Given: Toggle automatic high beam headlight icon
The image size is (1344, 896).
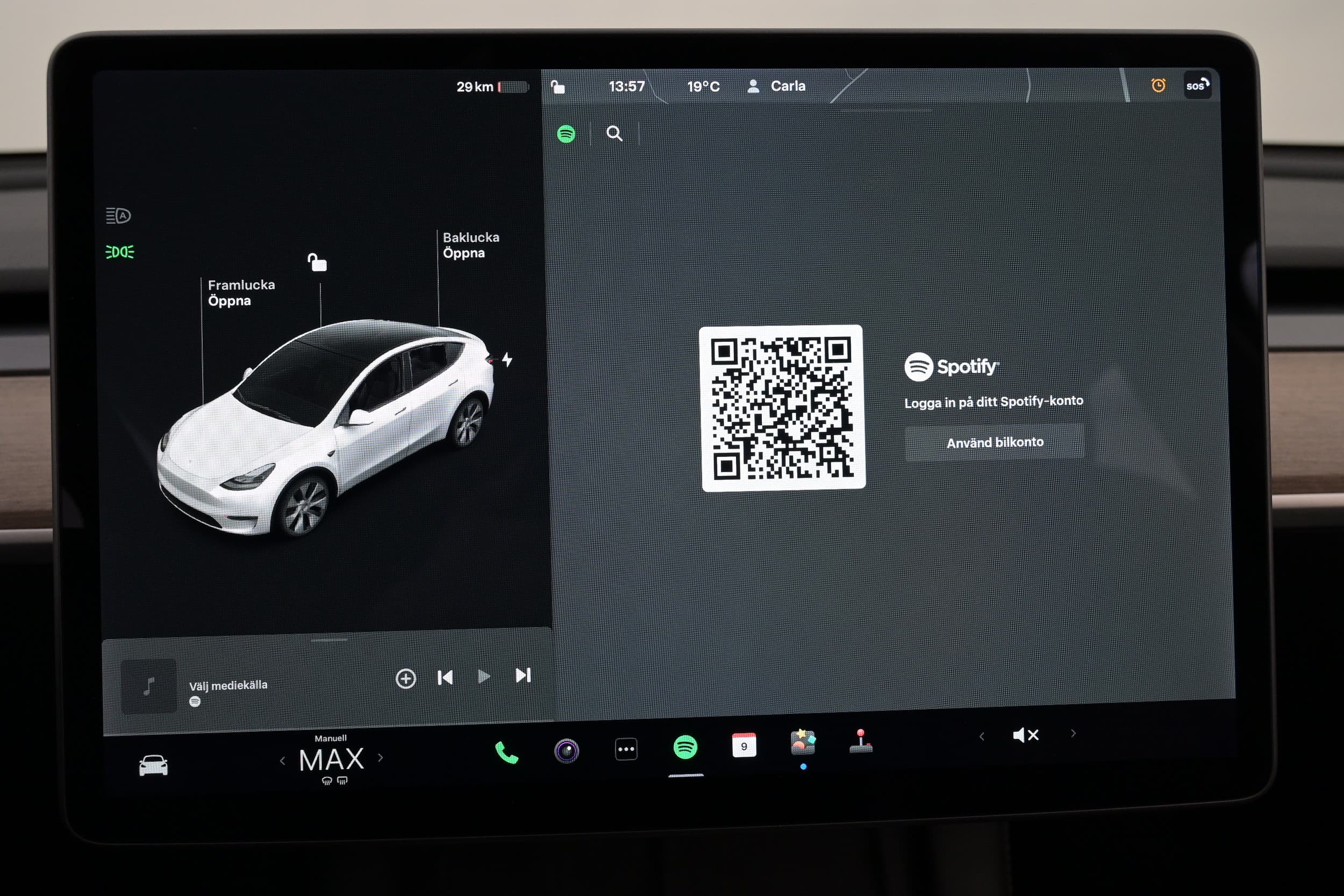Looking at the screenshot, I should (118, 216).
